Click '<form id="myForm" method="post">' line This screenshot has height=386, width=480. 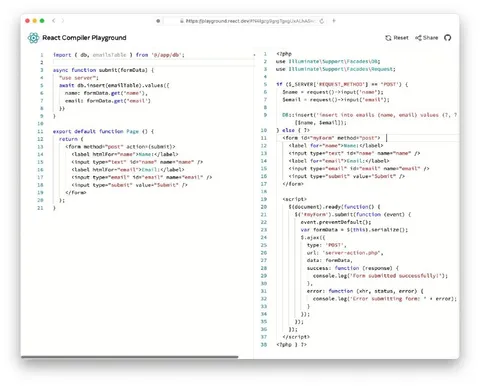[331, 138]
